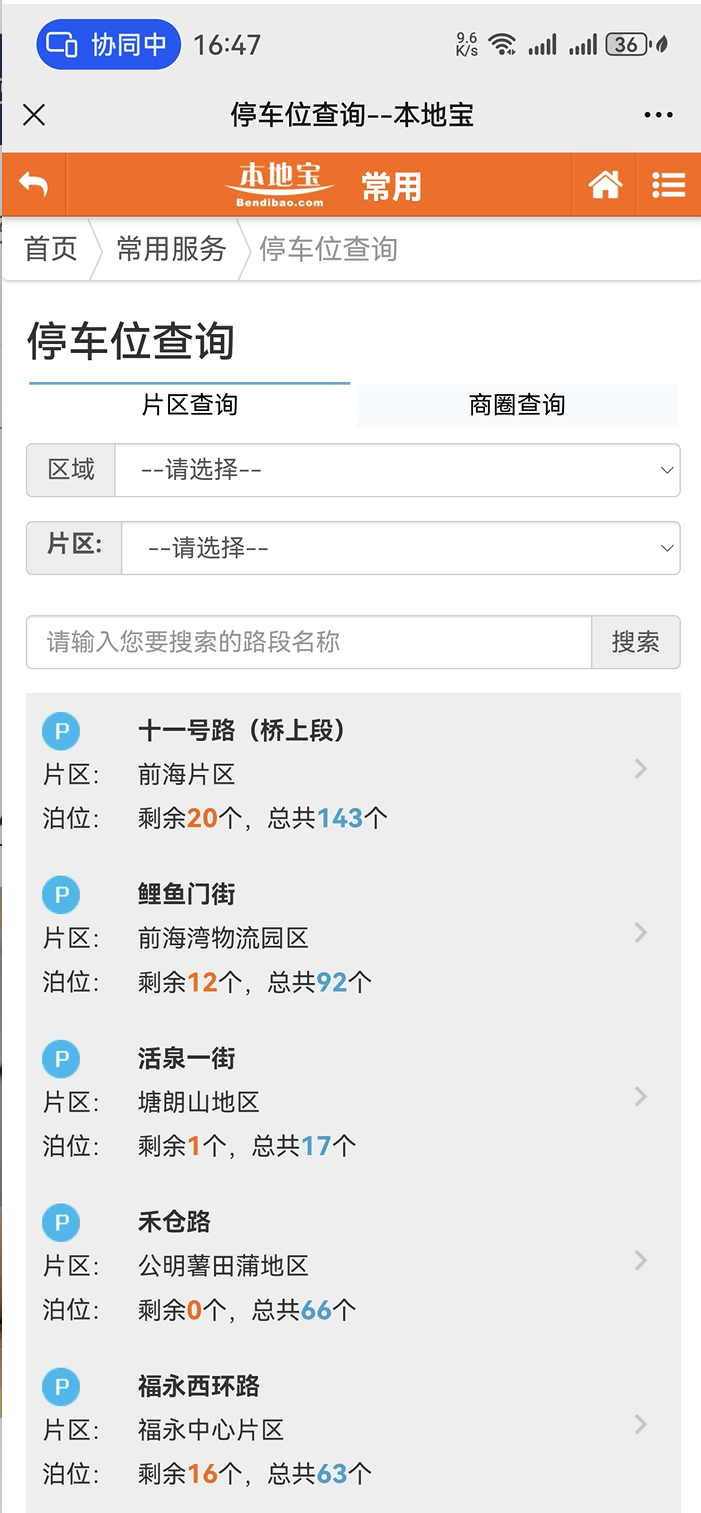Open the Bendibao home icon
Viewport: 701px width, 1513px height.
tap(604, 184)
